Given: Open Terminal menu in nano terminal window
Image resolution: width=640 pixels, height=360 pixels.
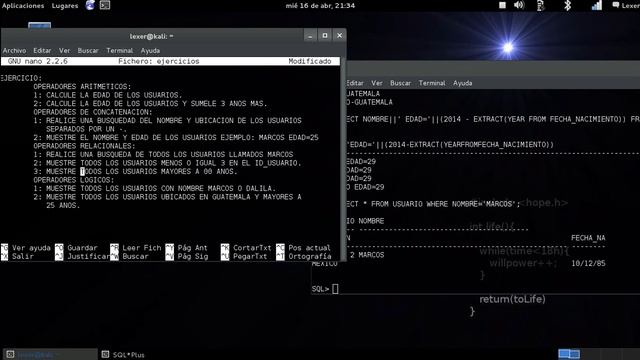Looking at the screenshot, I should 120,51.
